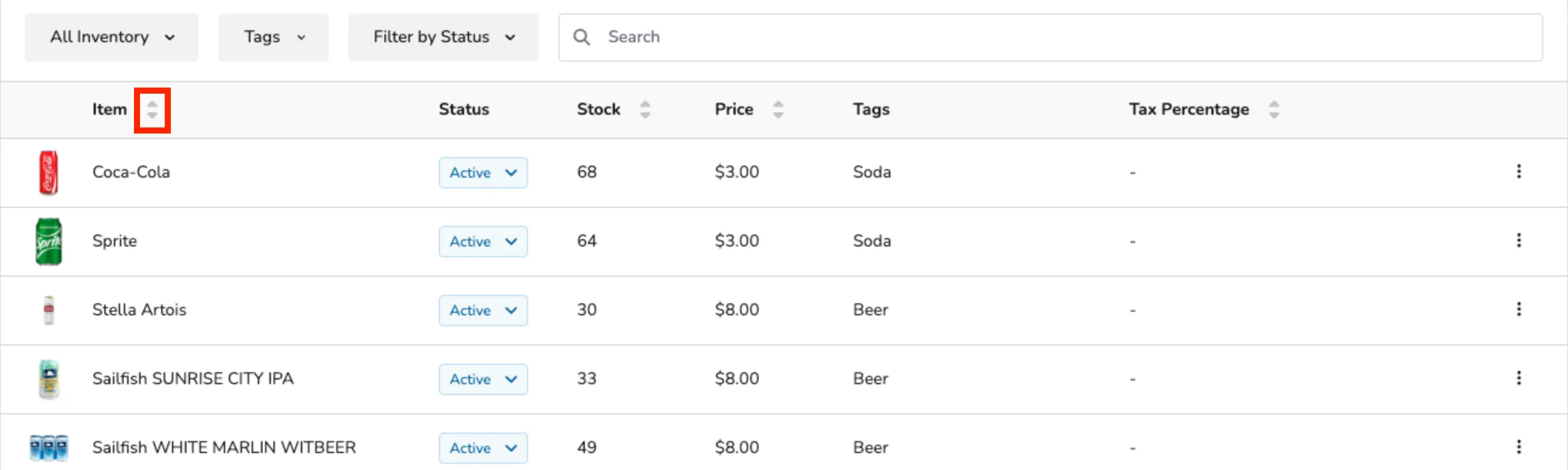
Task: Click Sprite stock value 64
Action: (587, 241)
